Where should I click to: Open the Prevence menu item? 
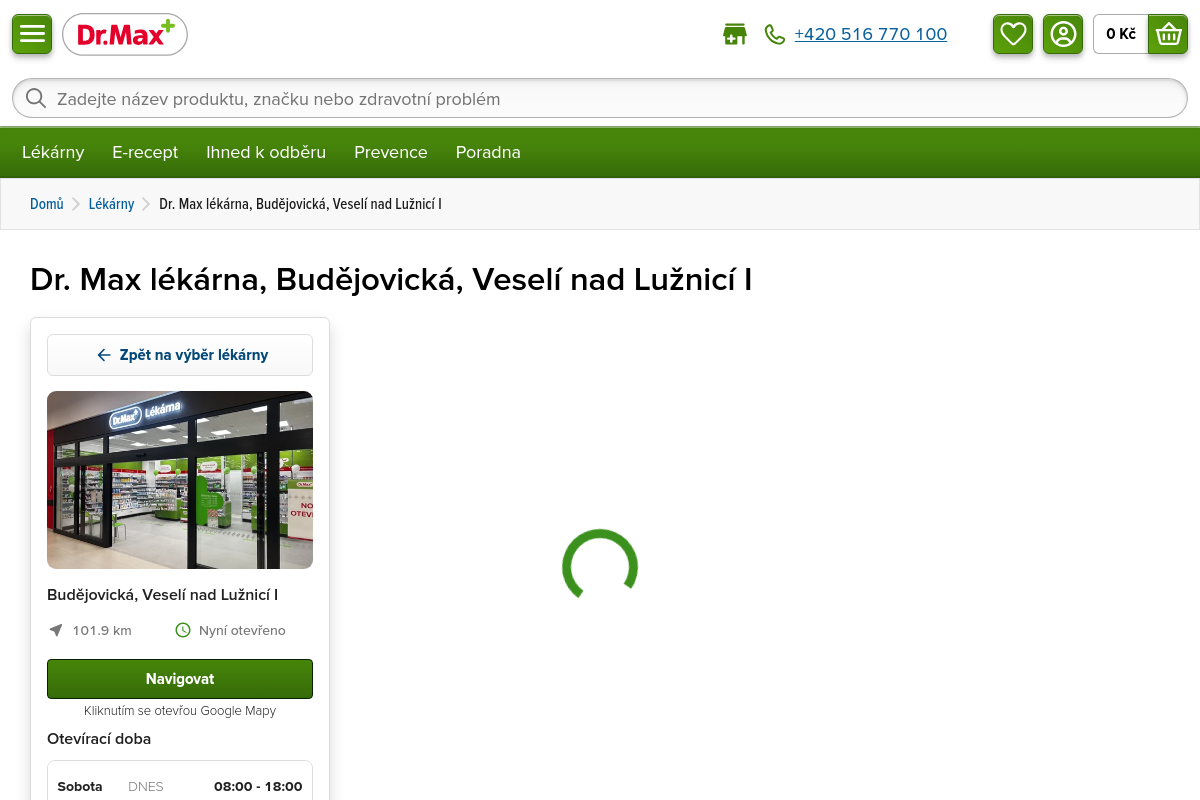(391, 152)
